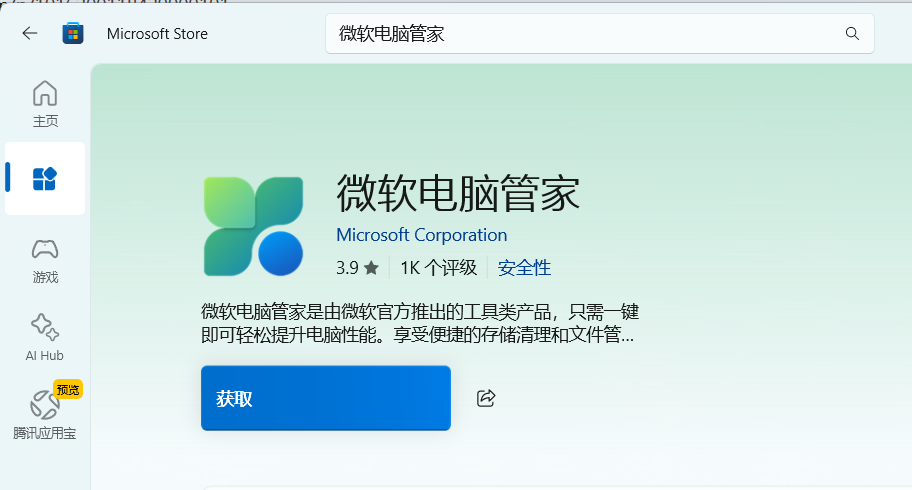Open the Microsoft Corporation publisher link

coord(422,235)
